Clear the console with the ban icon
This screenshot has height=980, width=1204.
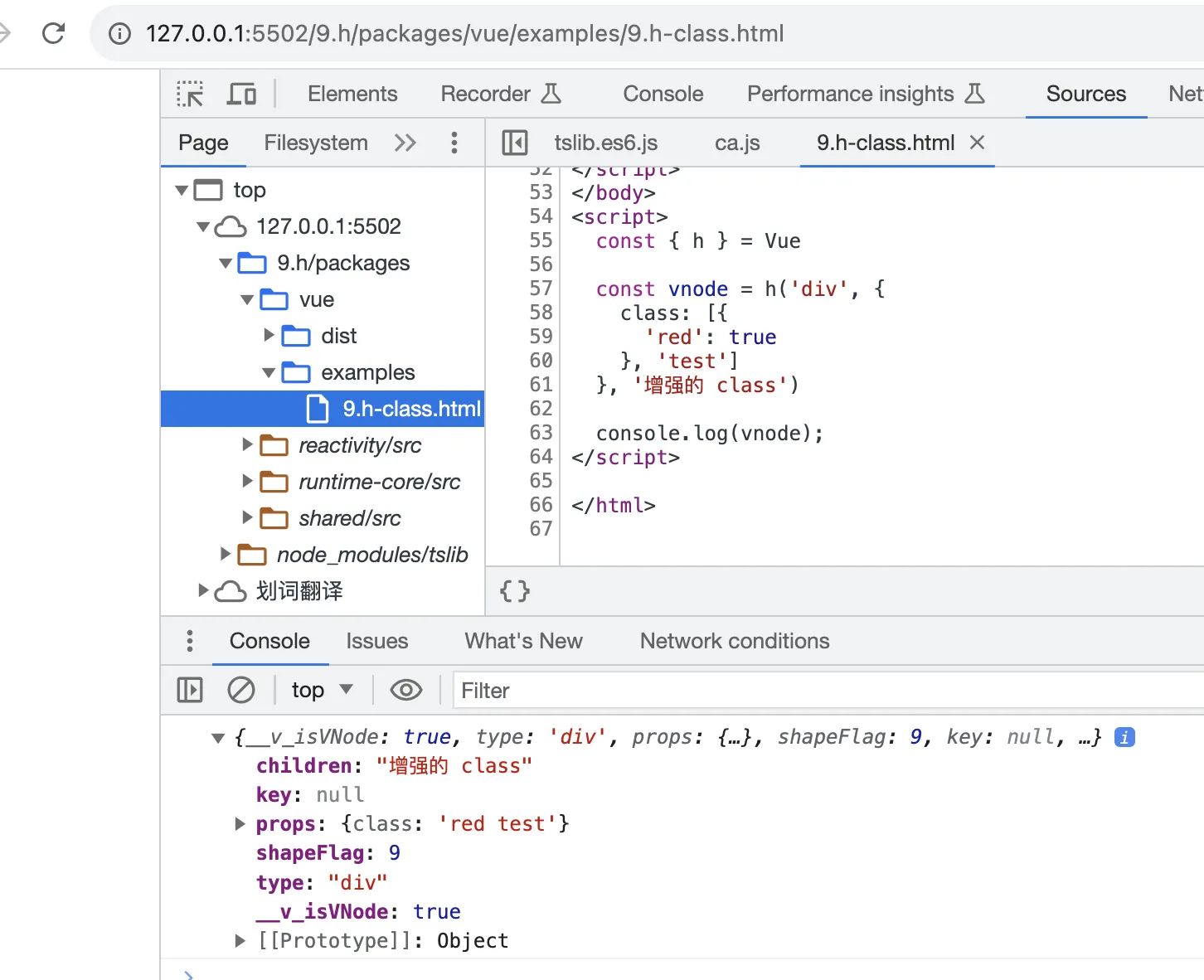pos(241,690)
